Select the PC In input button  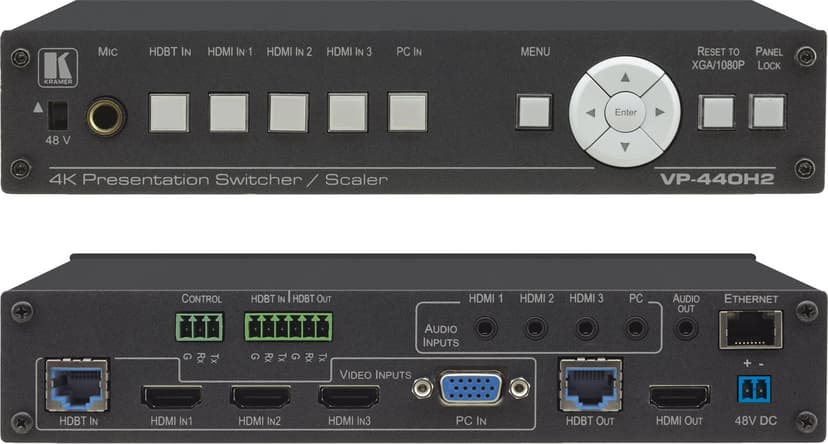pos(408,112)
